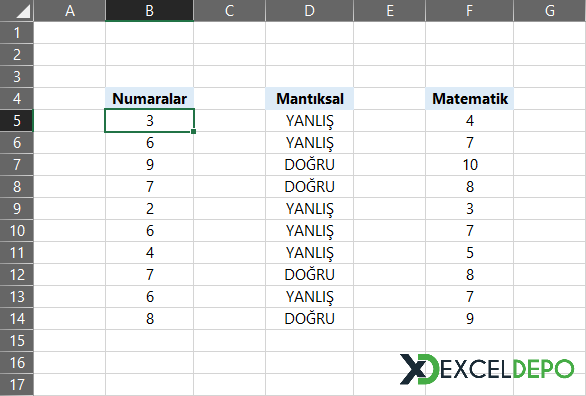
Task: Click cell F7 with value 10
Action: (469, 165)
